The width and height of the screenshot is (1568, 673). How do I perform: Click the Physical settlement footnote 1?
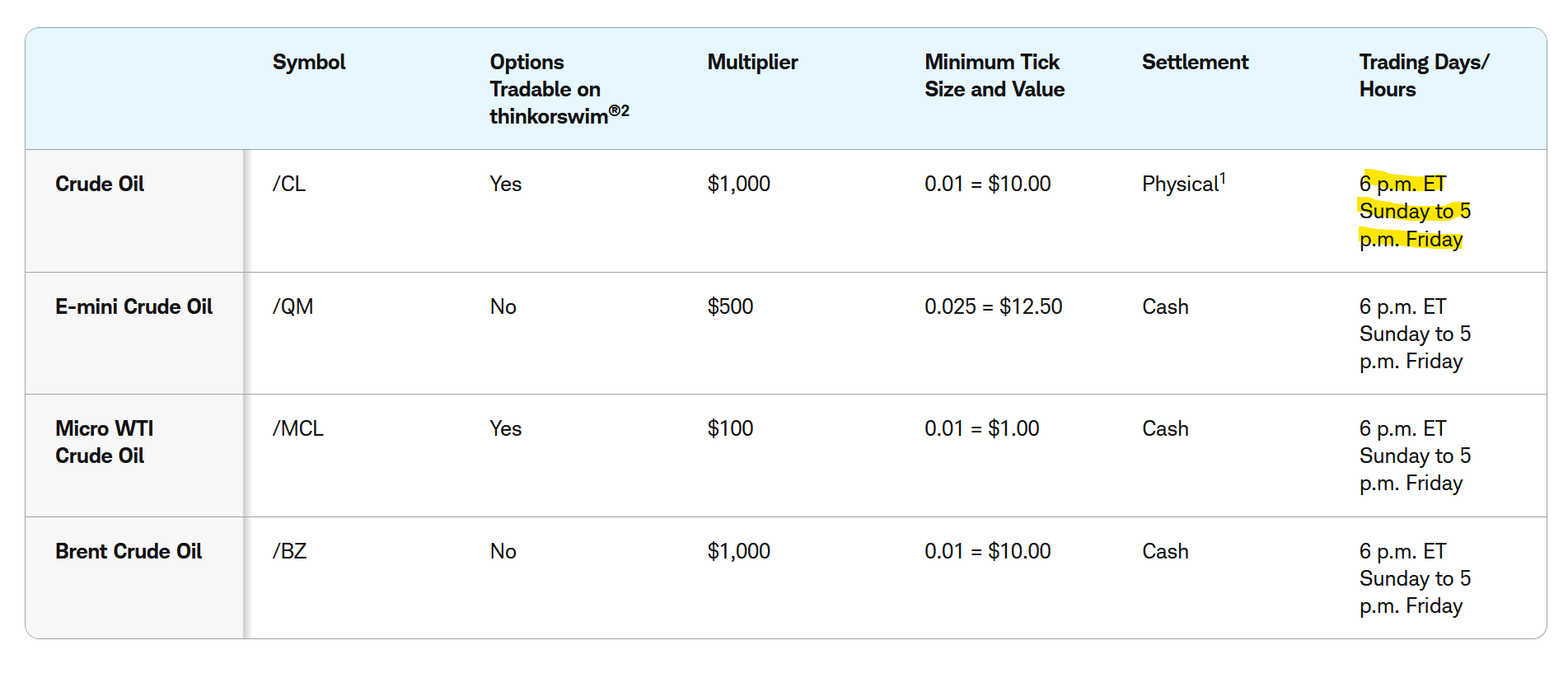pos(1223,178)
